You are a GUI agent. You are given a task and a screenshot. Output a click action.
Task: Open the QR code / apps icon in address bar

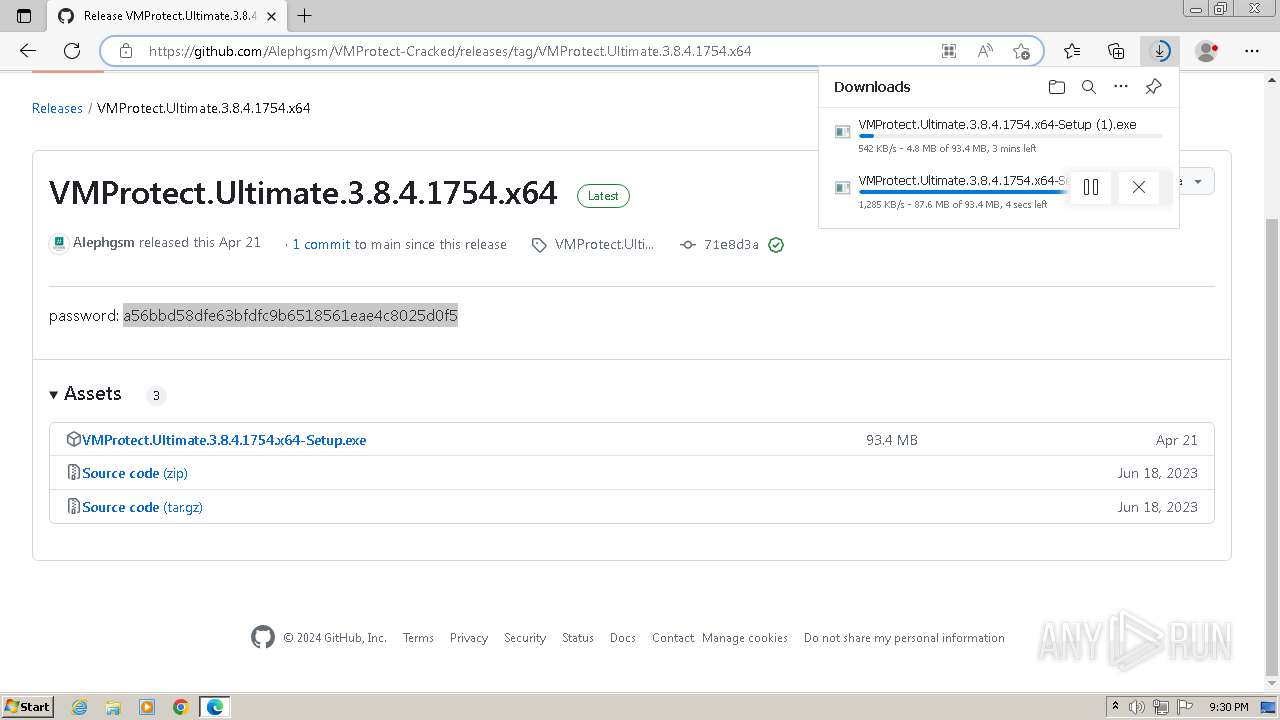click(x=949, y=51)
